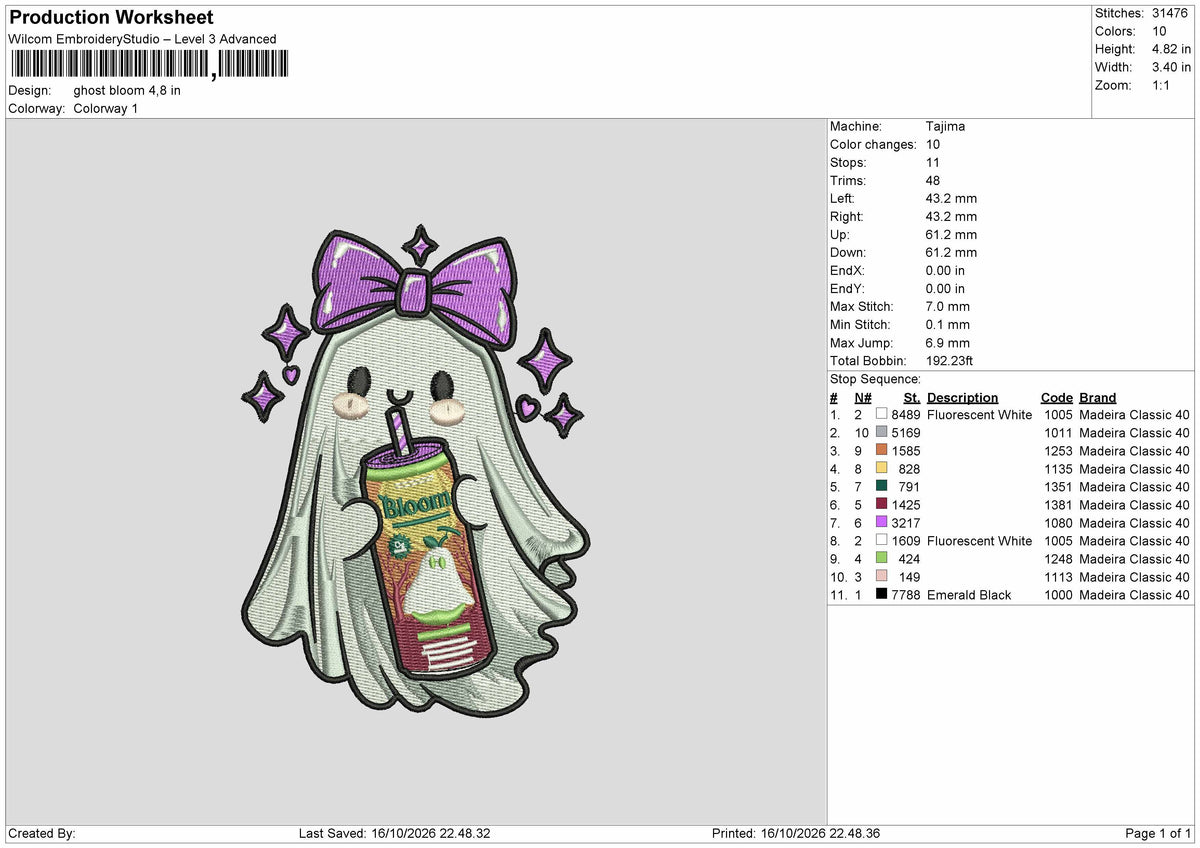Viewport: 1200px width, 848px height.
Task: Click the "Emerald Black" description
Action: 969,595
